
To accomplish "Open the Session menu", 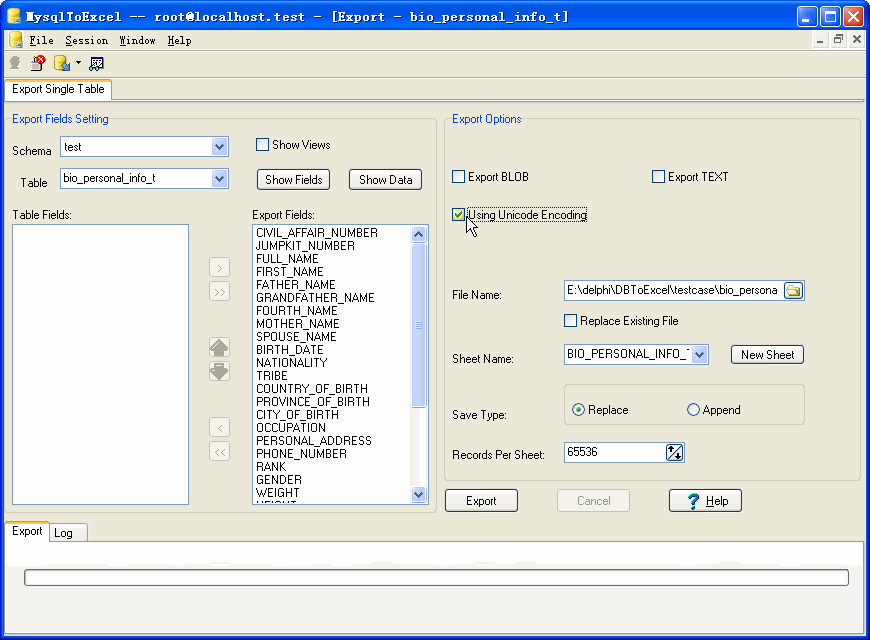I will coord(87,41).
